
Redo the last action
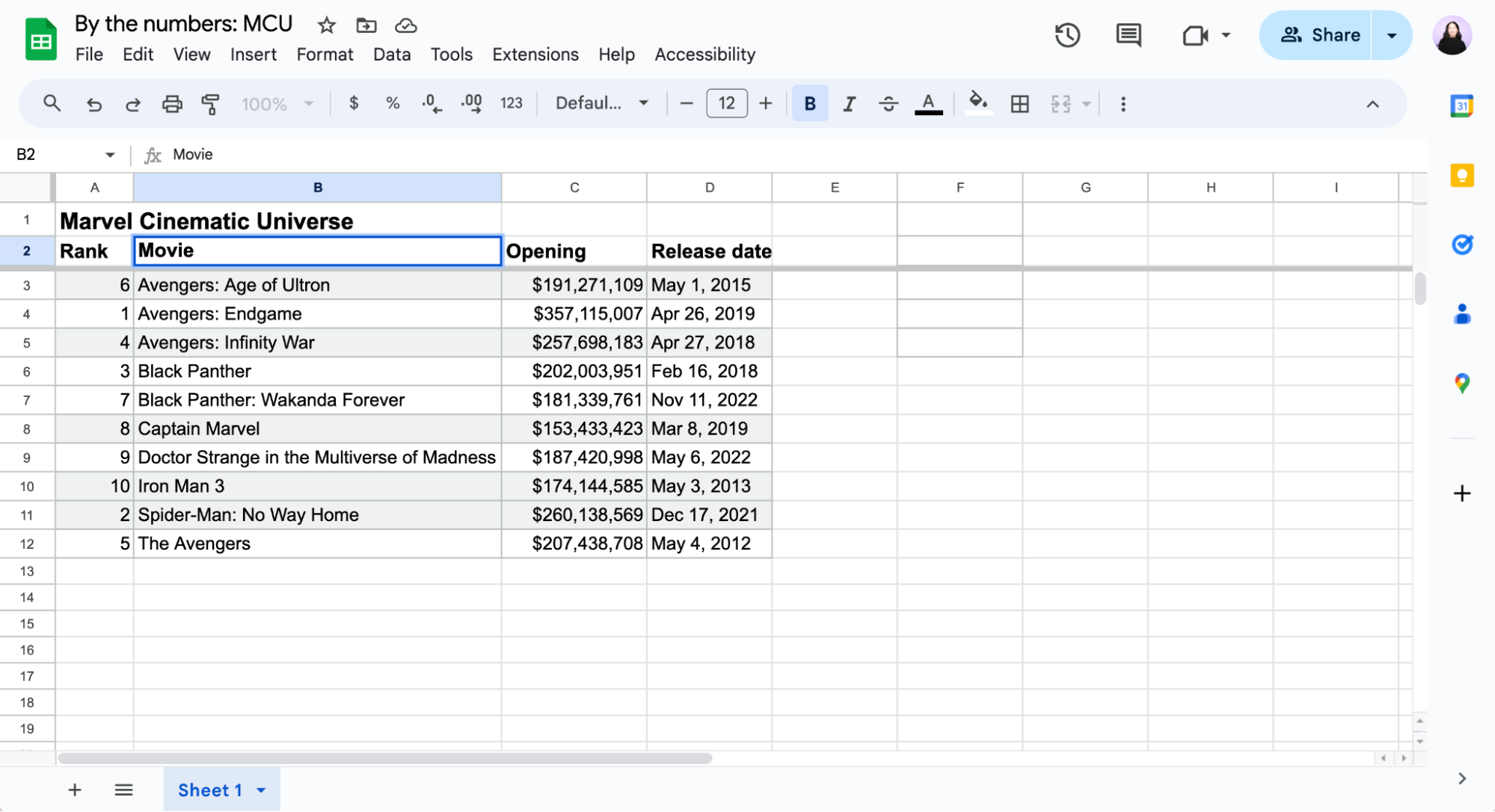(x=132, y=104)
